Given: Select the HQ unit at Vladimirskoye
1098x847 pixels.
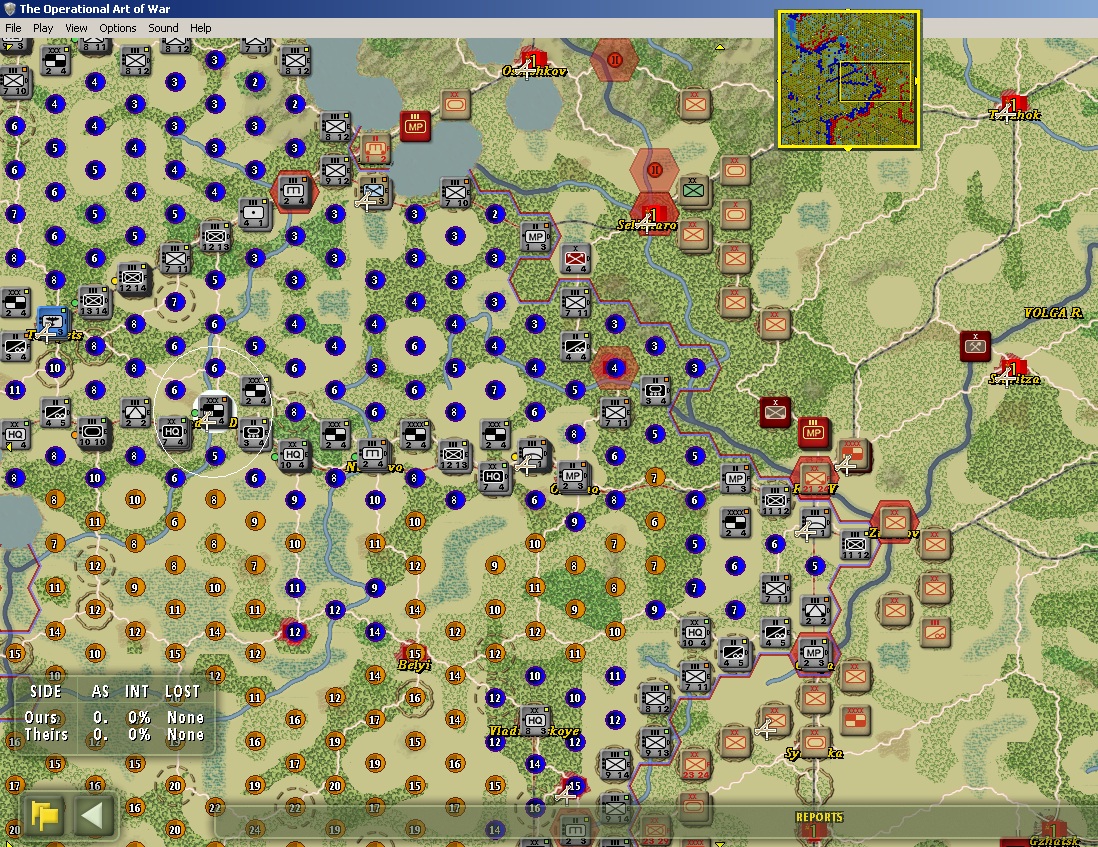Looking at the screenshot, I should click(535, 720).
